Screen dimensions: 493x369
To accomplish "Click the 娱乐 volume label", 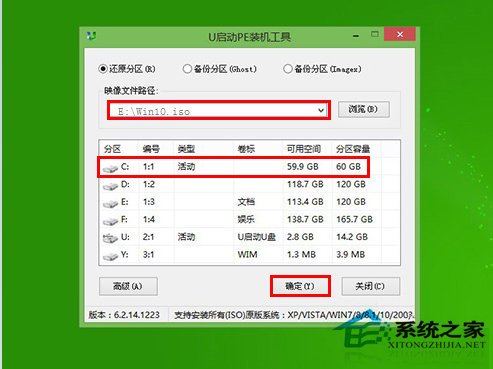I will (x=246, y=219).
